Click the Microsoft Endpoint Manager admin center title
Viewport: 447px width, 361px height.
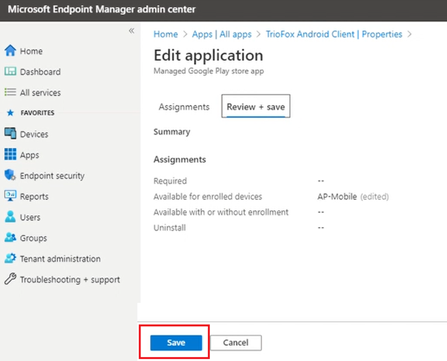pyautogui.click(x=102, y=9)
